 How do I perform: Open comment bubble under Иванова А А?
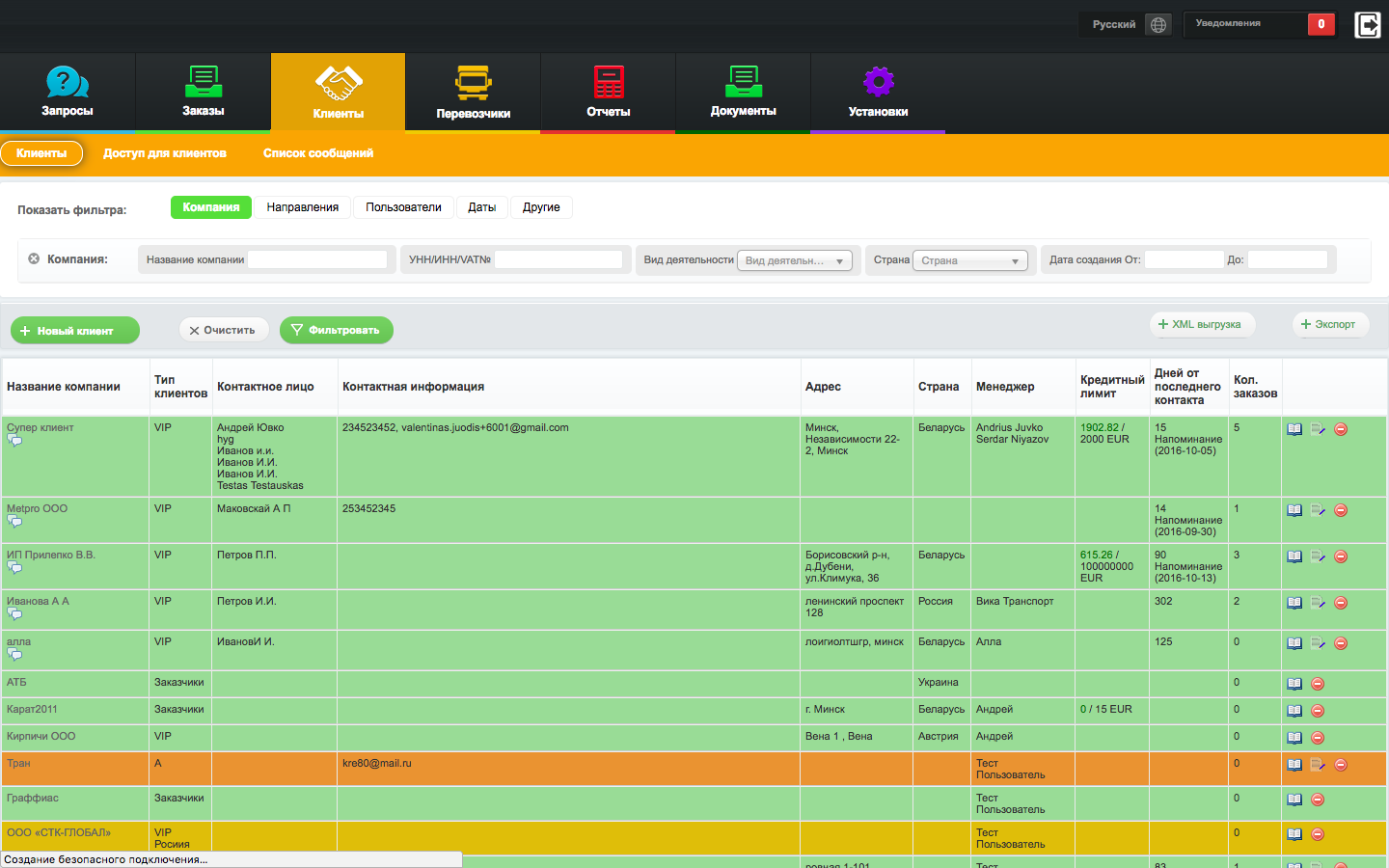(14, 613)
